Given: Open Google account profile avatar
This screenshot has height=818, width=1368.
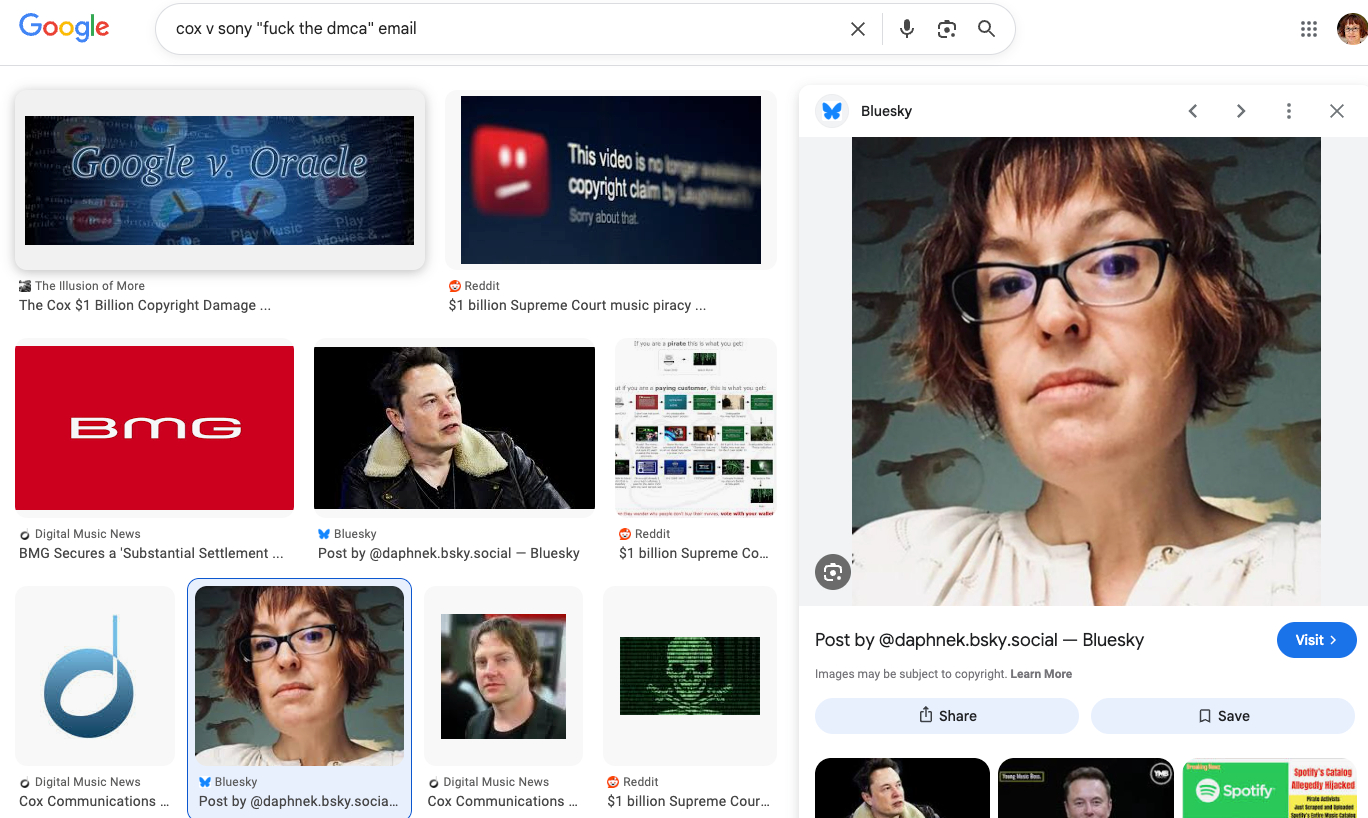Looking at the screenshot, I should click(x=1351, y=29).
